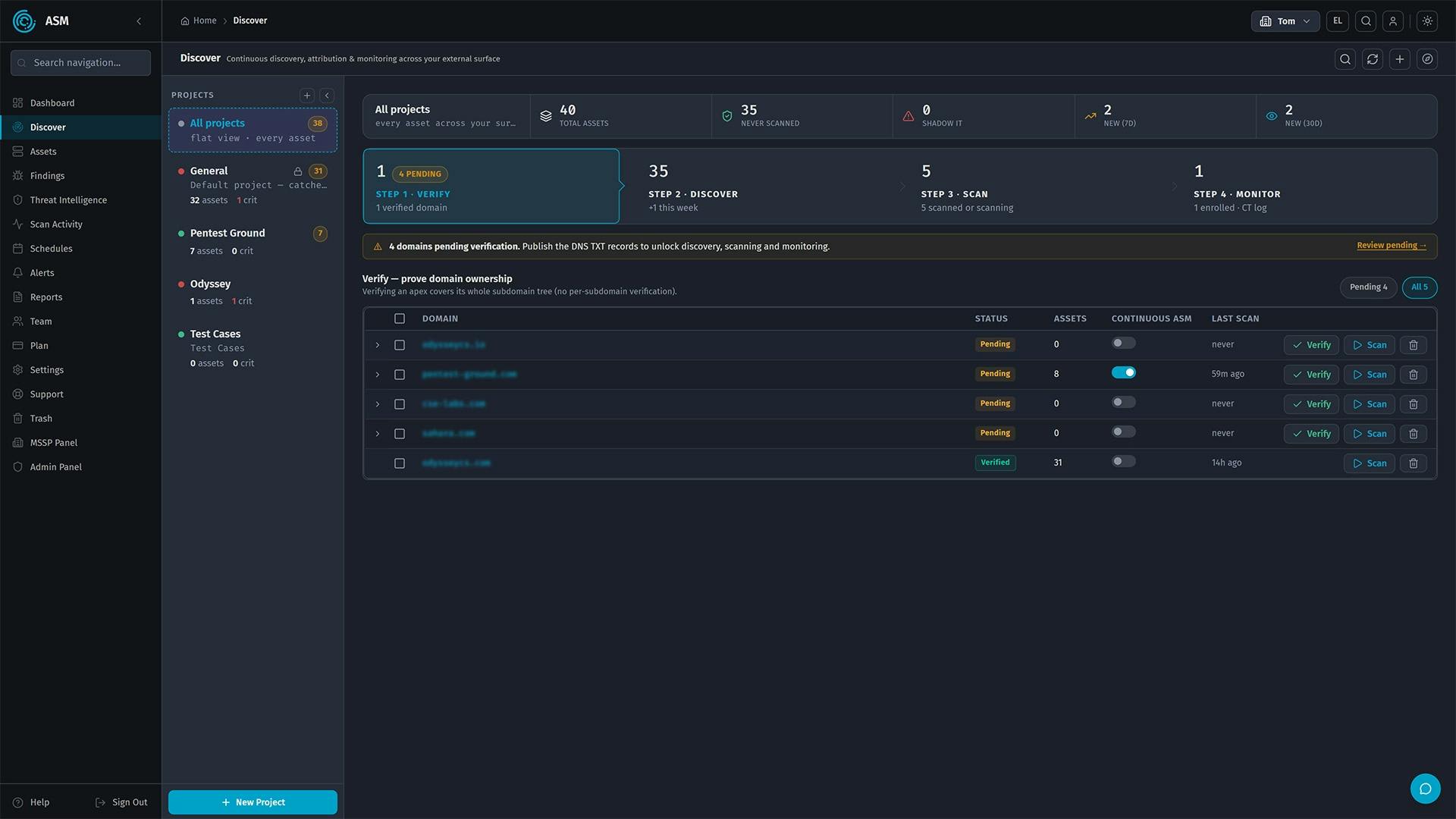Scan the Verified domain
This screenshot has height=819, width=1456.
(x=1369, y=463)
